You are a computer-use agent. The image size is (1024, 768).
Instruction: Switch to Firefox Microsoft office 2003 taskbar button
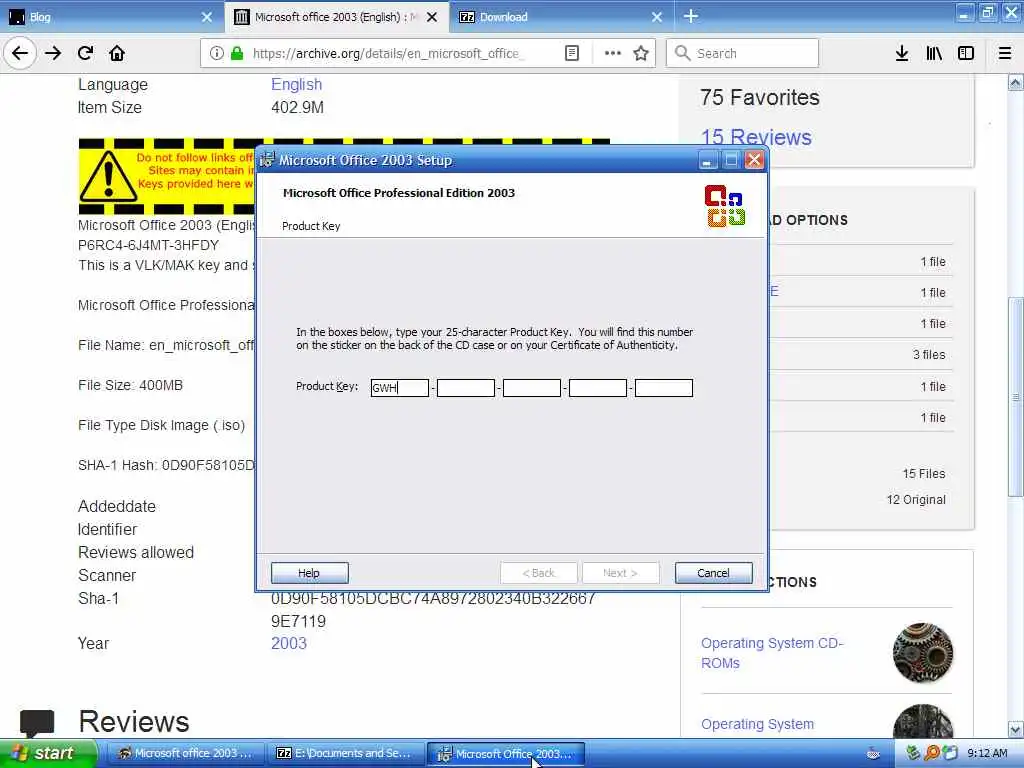click(185, 753)
